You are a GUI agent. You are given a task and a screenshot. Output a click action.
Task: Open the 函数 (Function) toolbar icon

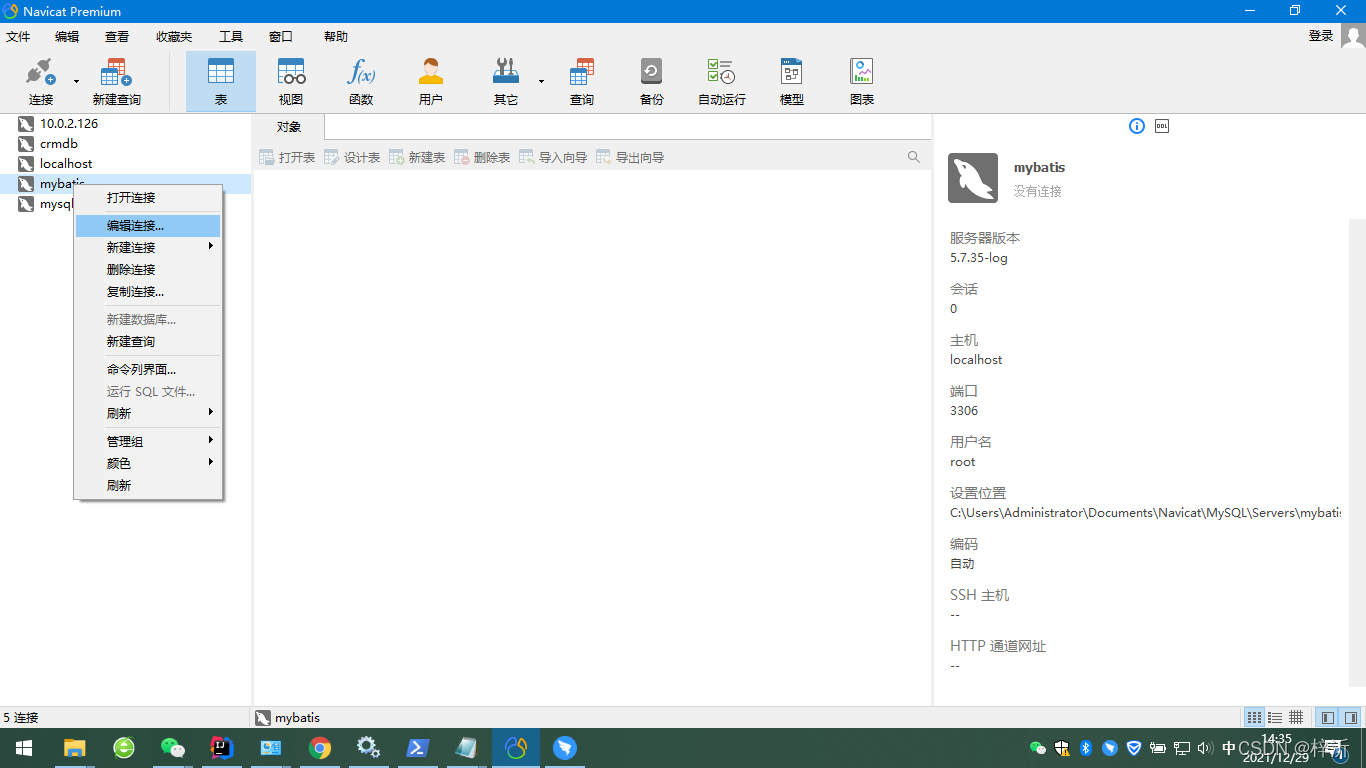361,82
